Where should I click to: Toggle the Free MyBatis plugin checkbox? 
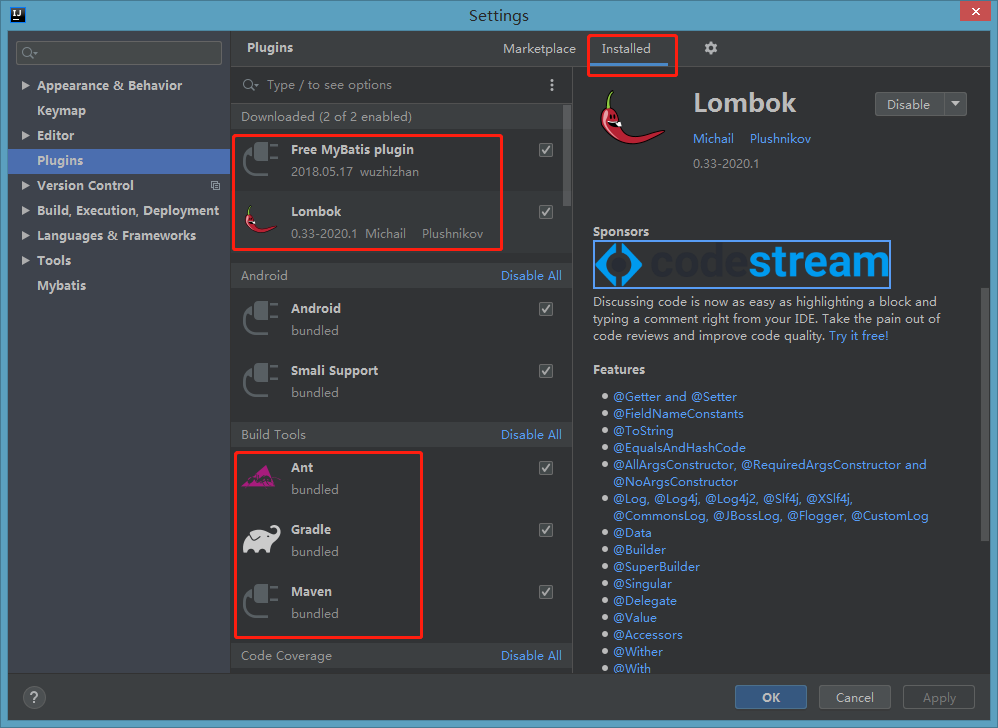545,150
